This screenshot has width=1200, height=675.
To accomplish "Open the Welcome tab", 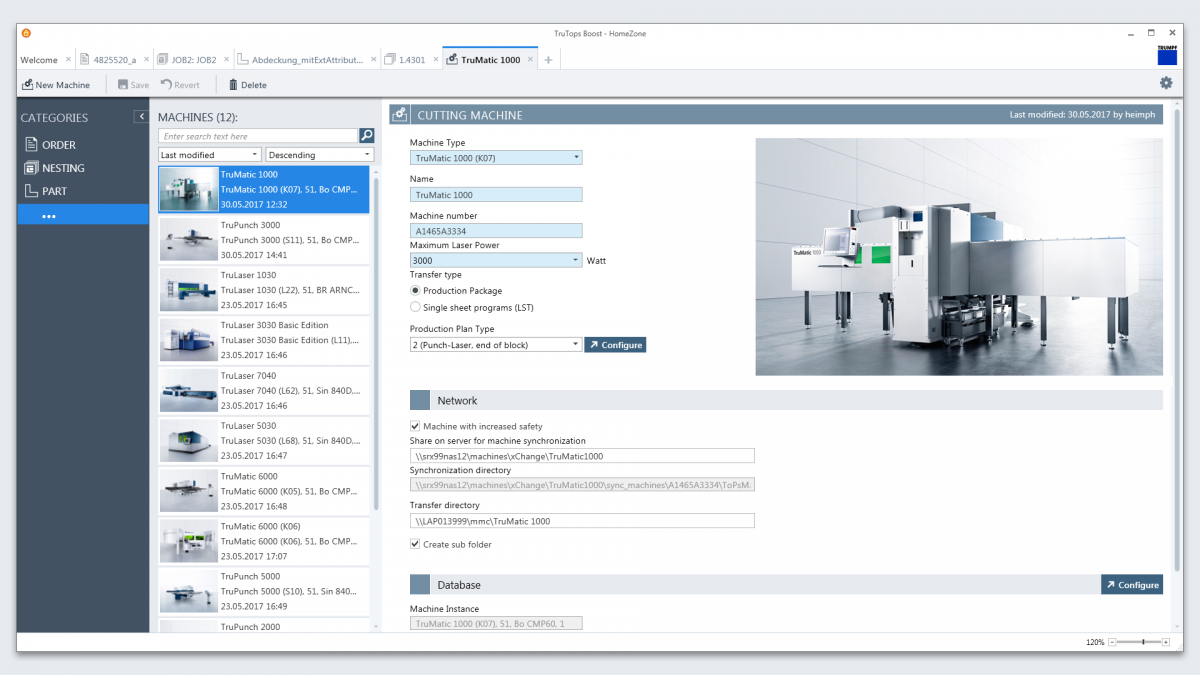I will pos(40,59).
